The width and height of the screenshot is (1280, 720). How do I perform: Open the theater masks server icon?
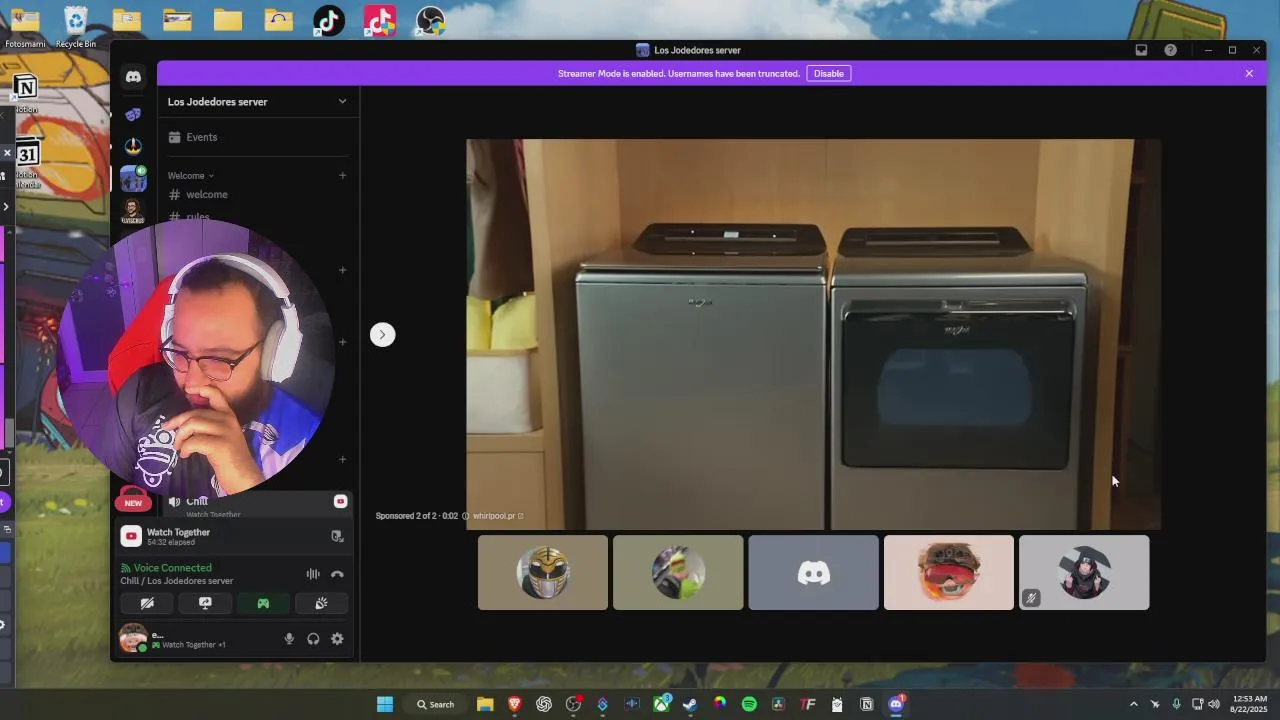(133, 114)
